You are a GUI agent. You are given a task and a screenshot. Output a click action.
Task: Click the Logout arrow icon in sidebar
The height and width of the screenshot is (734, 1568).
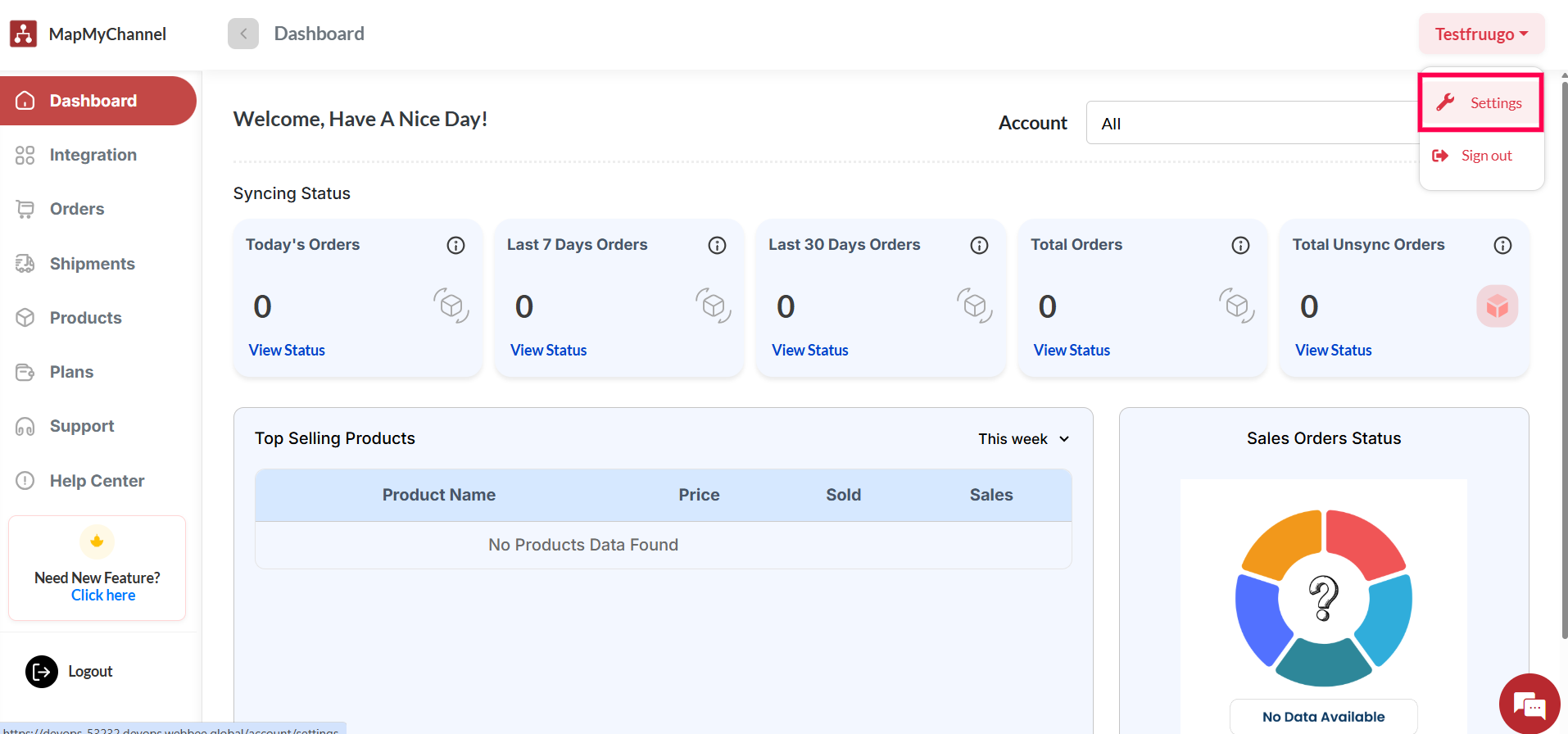pos(42,672)
